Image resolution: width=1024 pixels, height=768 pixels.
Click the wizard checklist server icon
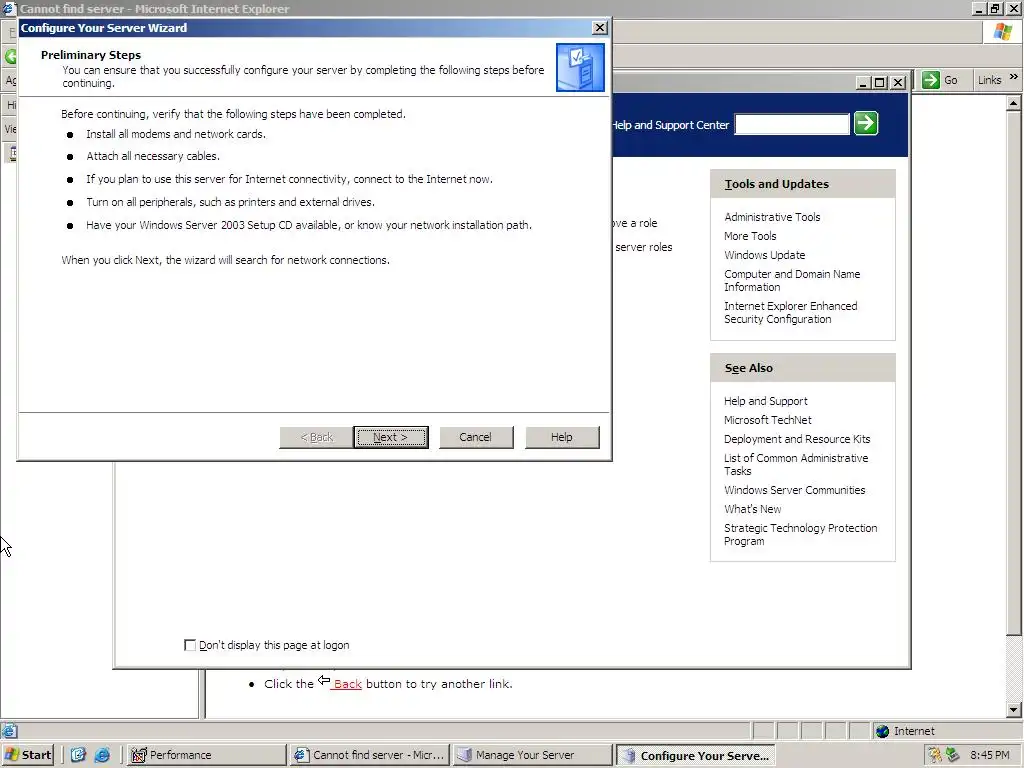[x=580, y=67]
